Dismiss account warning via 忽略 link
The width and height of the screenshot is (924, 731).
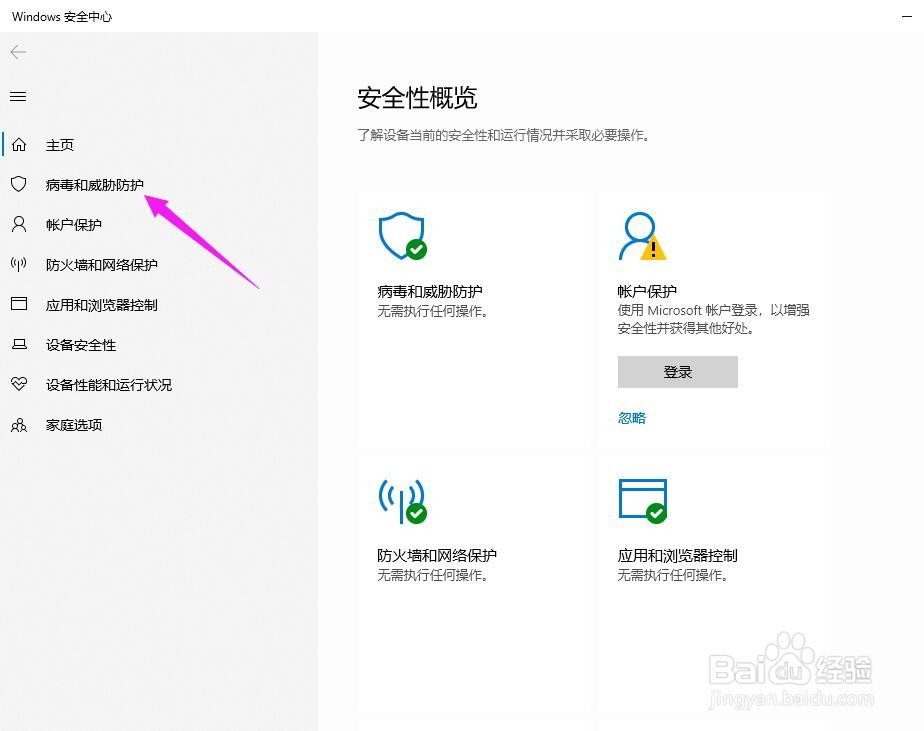tap(631, 417)
